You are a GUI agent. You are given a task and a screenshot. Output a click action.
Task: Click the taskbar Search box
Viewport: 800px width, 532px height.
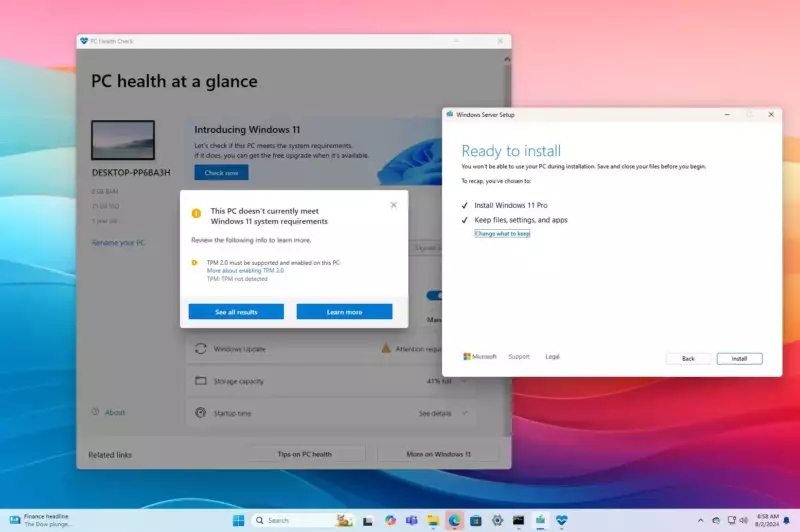point(303,520)
